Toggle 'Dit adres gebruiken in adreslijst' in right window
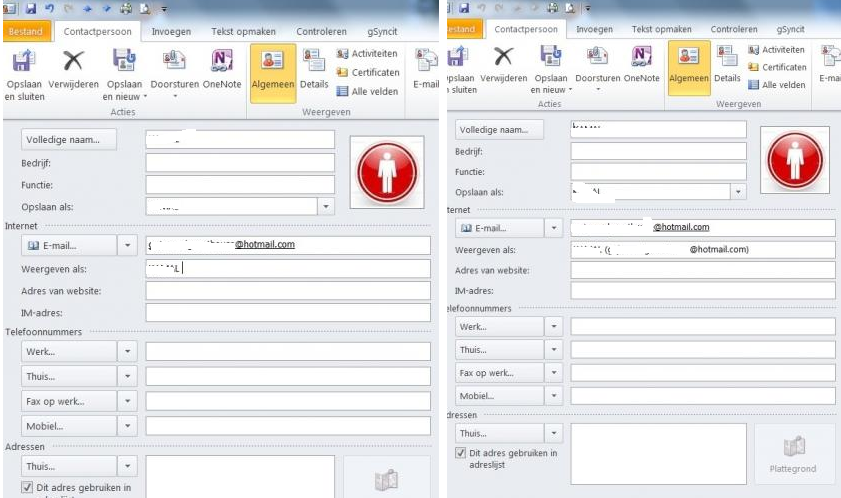 [460, 453]
